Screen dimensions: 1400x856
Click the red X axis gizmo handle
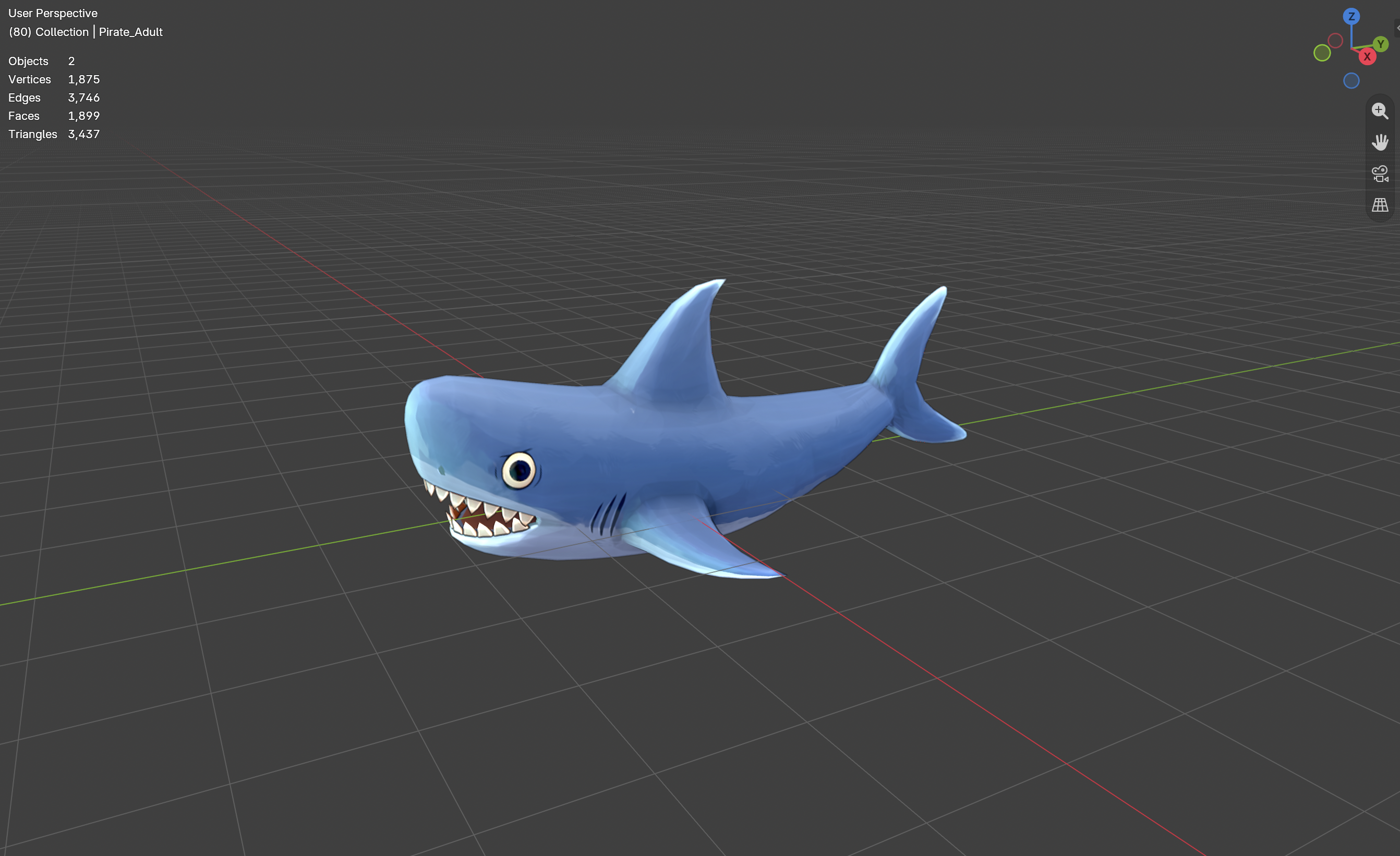coord(1367,57)
